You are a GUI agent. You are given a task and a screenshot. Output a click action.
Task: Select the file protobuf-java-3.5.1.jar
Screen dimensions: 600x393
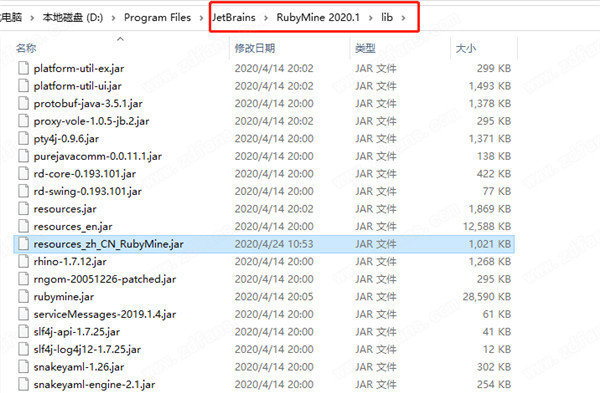pyautogui.click(x=88, y=104)
